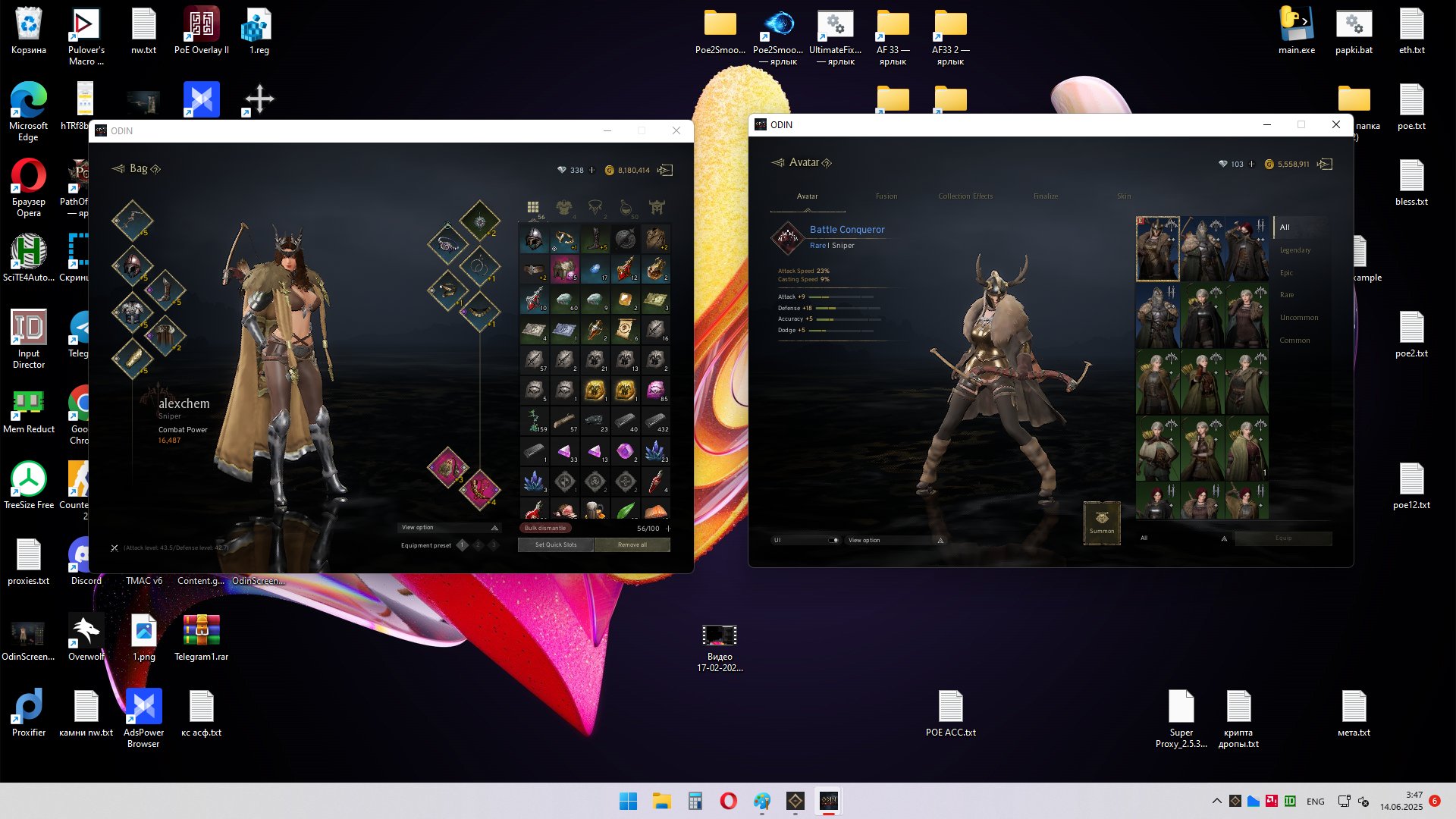Select the blue crystal cluster with count 23
The image size is (1456, 819).
(x=655, y=450)
